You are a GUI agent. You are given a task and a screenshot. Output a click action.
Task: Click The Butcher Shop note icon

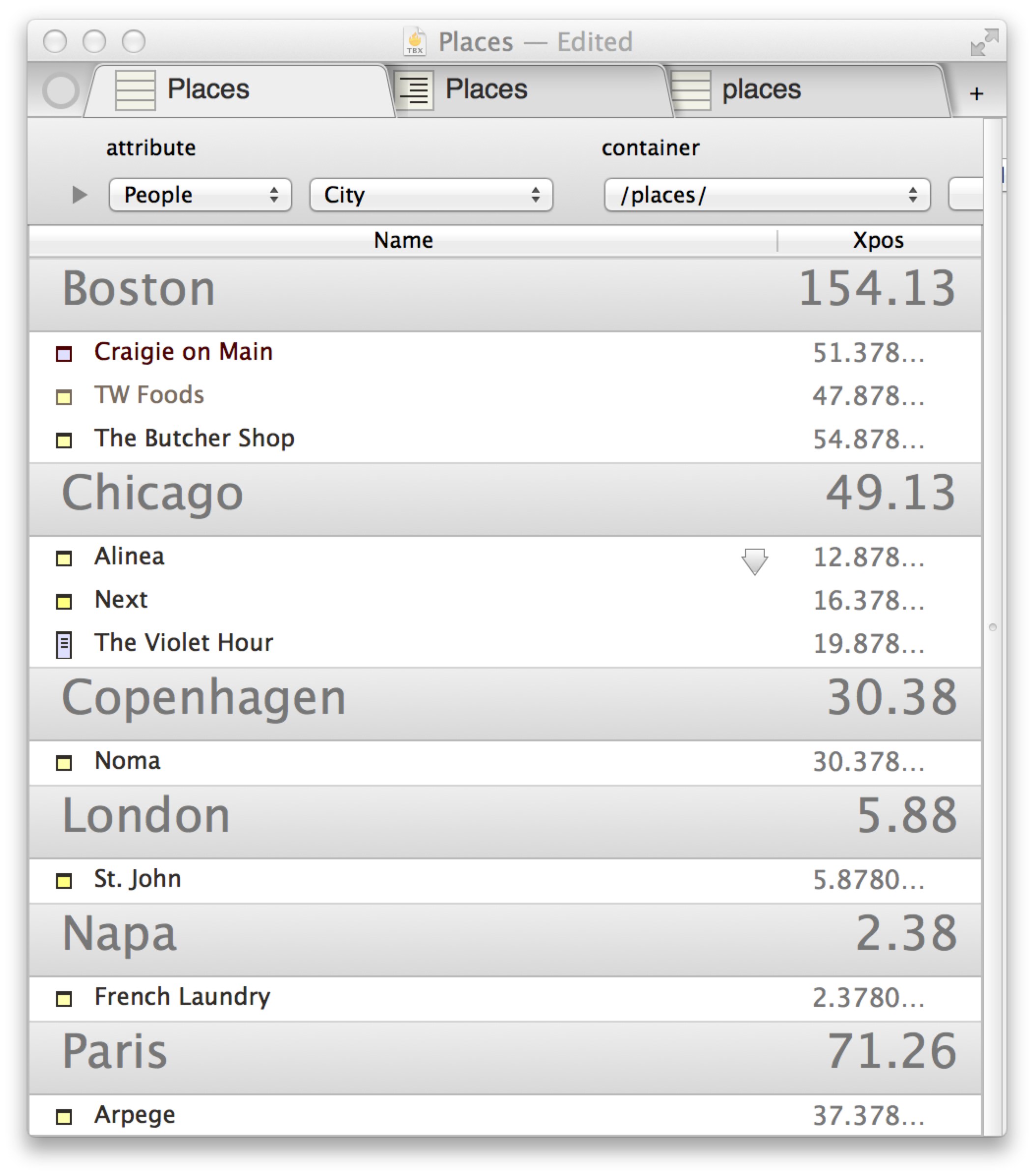click(x=64, y=440)
